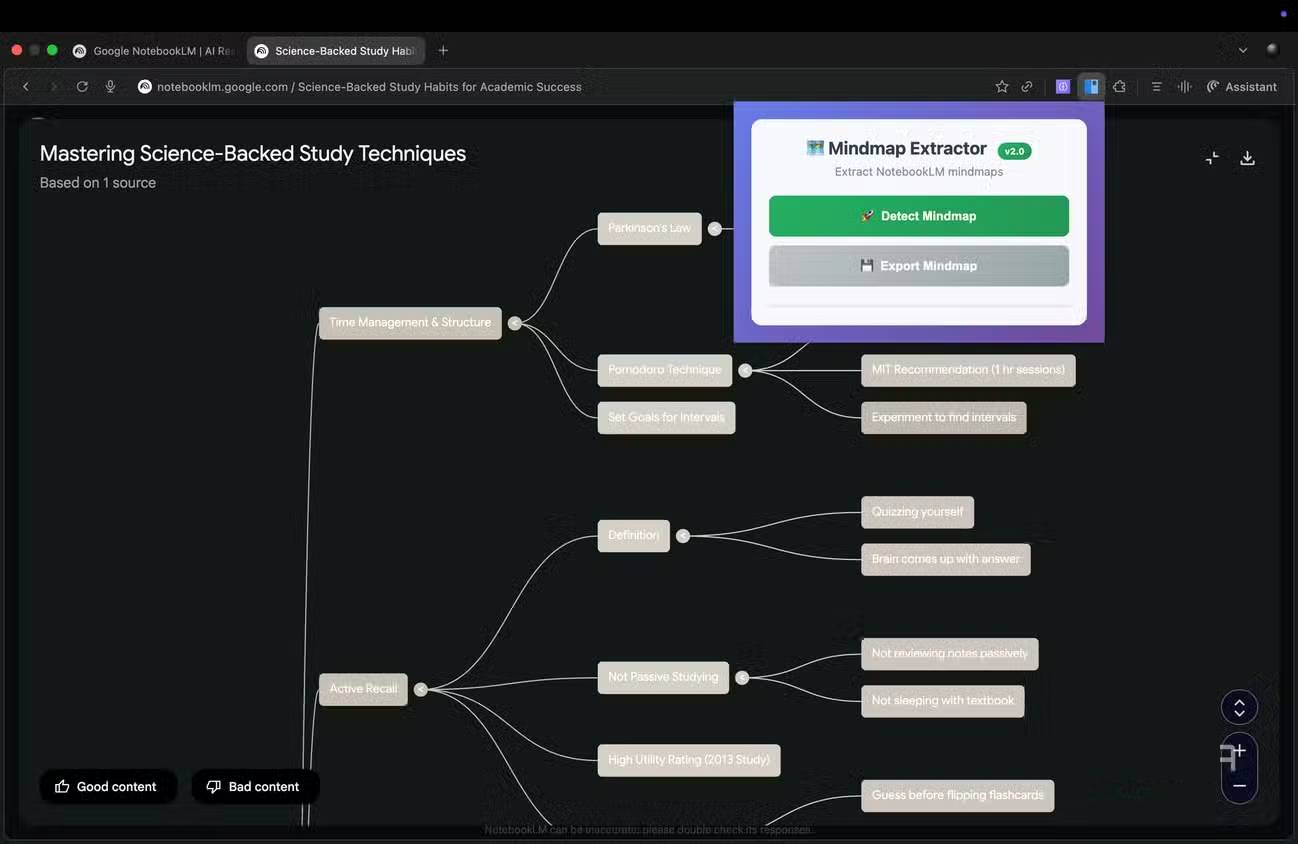Select the Set Goals for Intervals node
Screen dimensions: 1298x844
(x=666, y=417)
